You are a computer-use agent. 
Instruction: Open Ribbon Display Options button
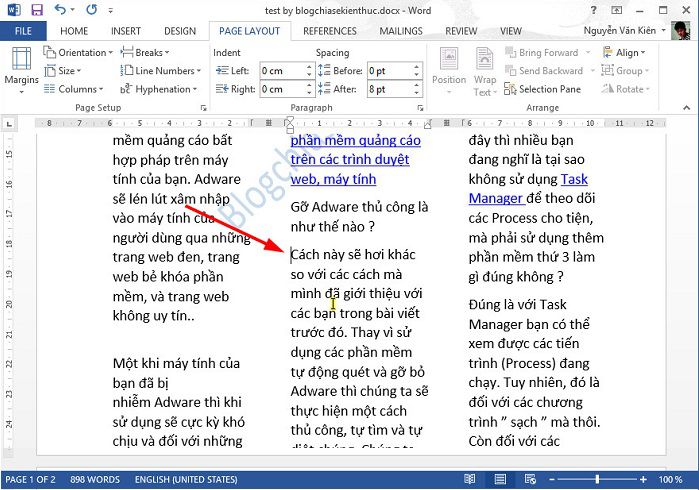[x=617, y=10]
